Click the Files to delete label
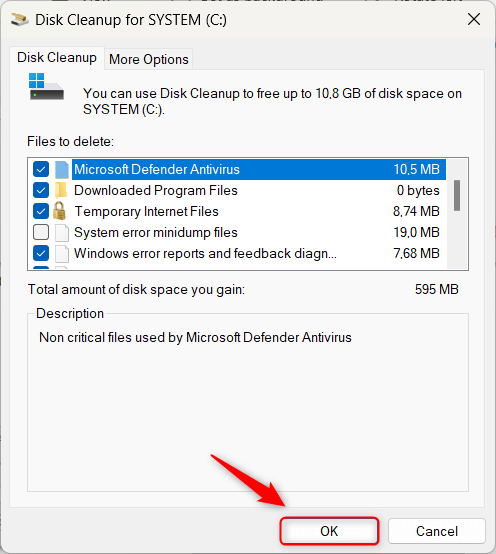This screenshot has height=554, width=496. [x=70, y=142]
